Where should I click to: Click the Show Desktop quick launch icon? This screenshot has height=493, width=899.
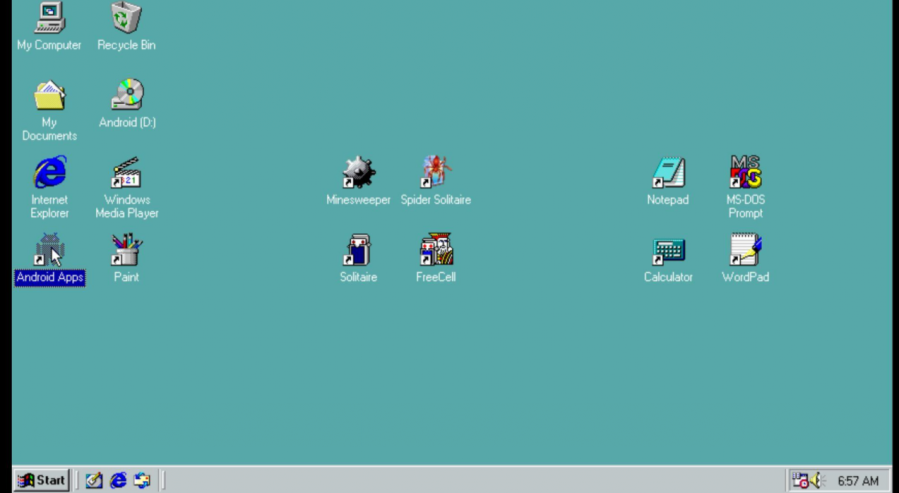pyautogui.click(x=94, y=480)
